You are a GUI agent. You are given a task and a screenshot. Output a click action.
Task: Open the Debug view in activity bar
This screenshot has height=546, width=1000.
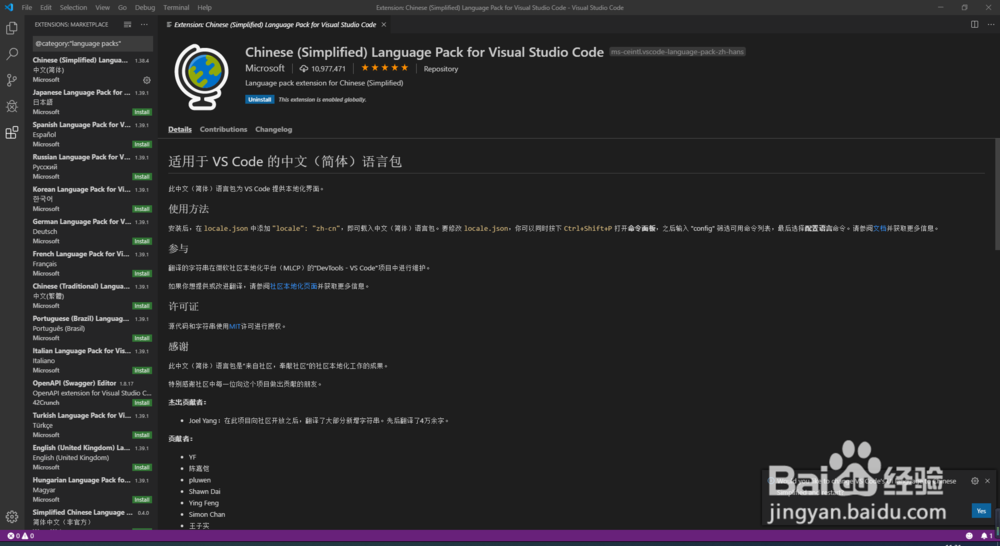coord(11,106)
